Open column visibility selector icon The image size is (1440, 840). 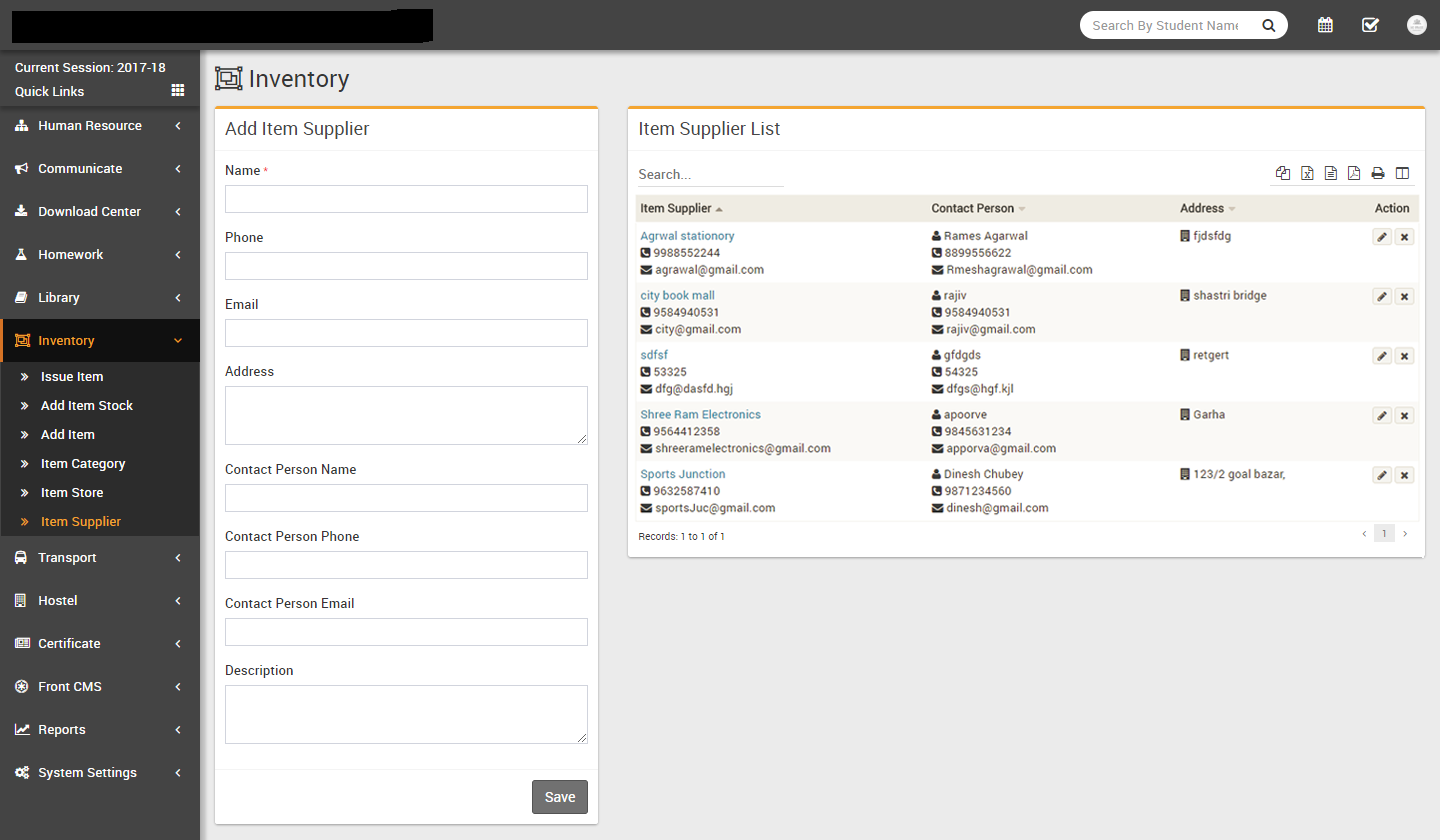click(1402, 173)
